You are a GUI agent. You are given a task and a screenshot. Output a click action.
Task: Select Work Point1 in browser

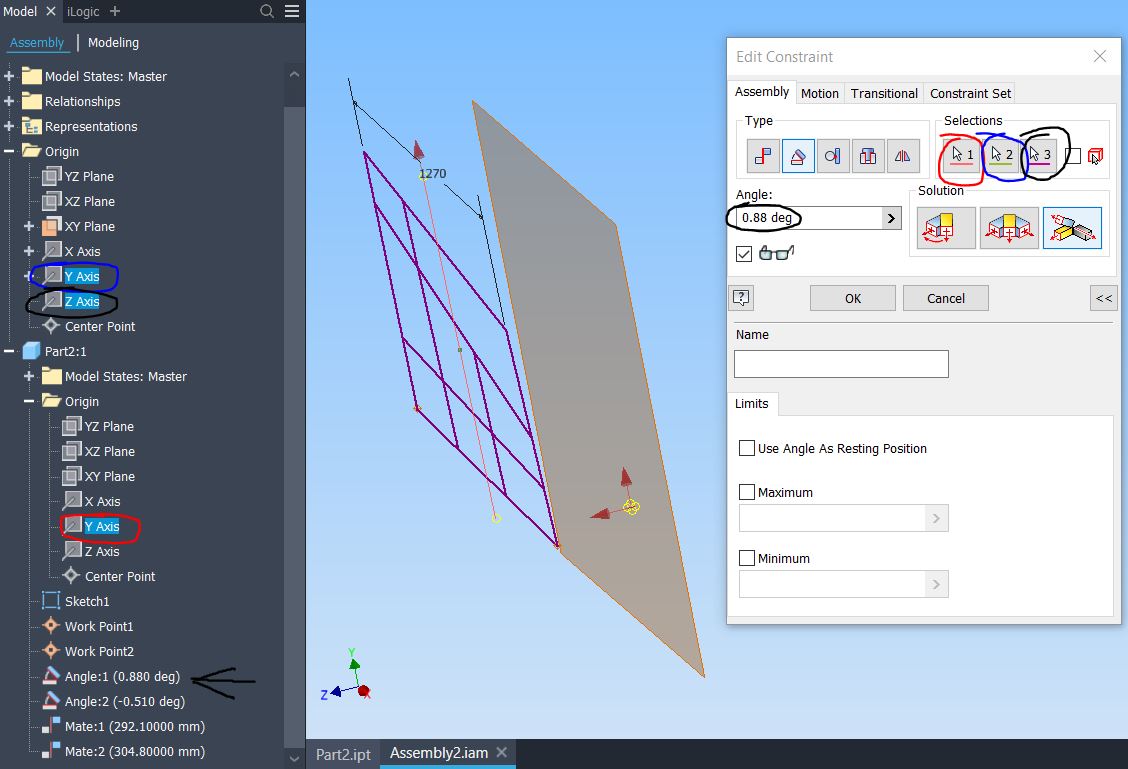99,627
